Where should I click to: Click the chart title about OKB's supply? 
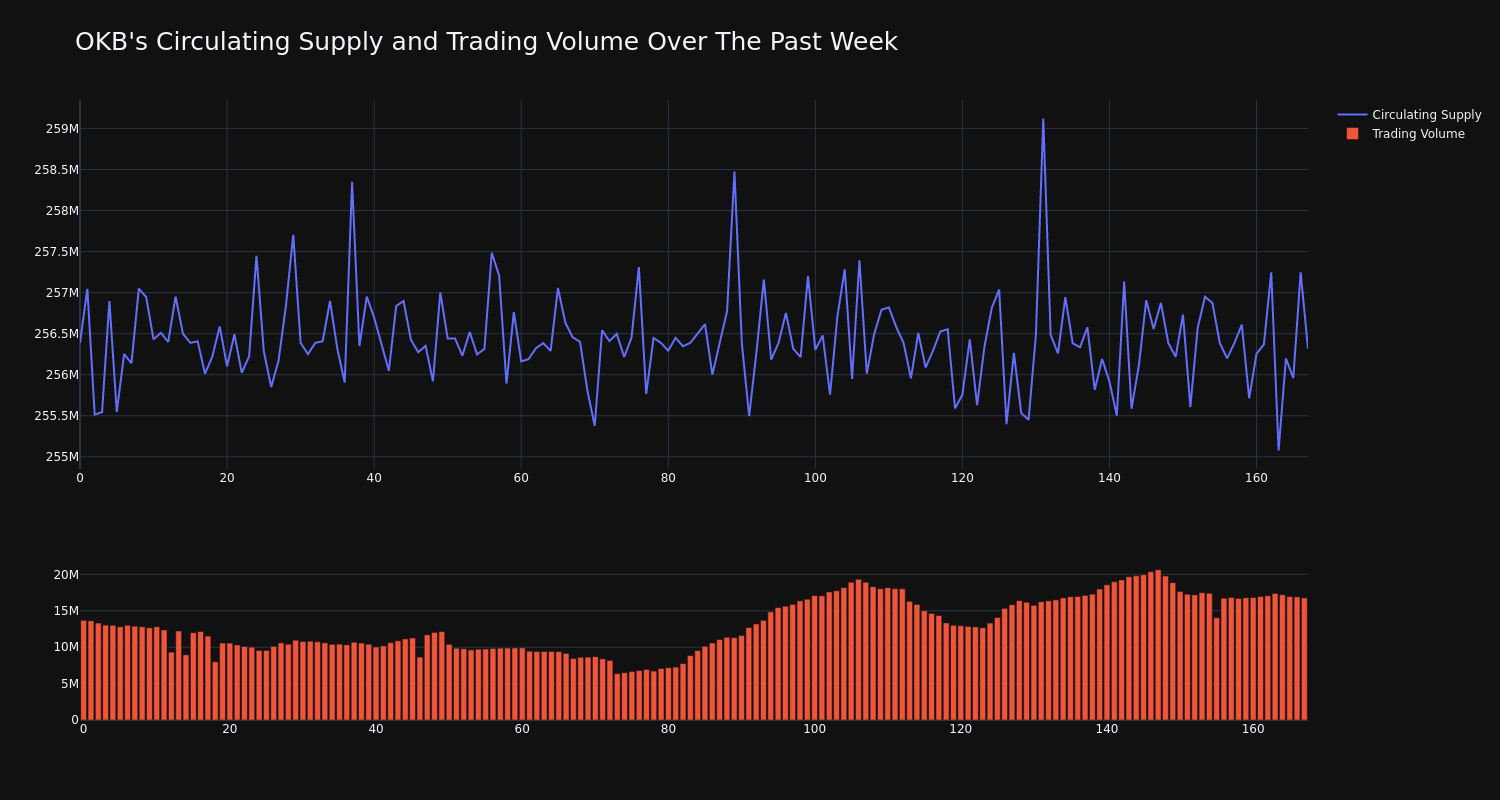[486, 42]
